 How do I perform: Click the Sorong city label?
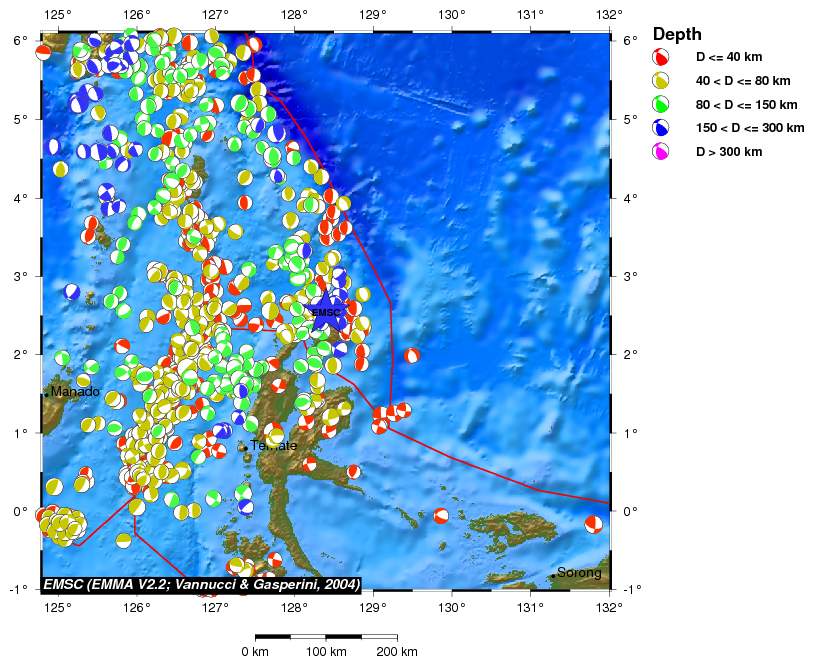click(579, 573)
